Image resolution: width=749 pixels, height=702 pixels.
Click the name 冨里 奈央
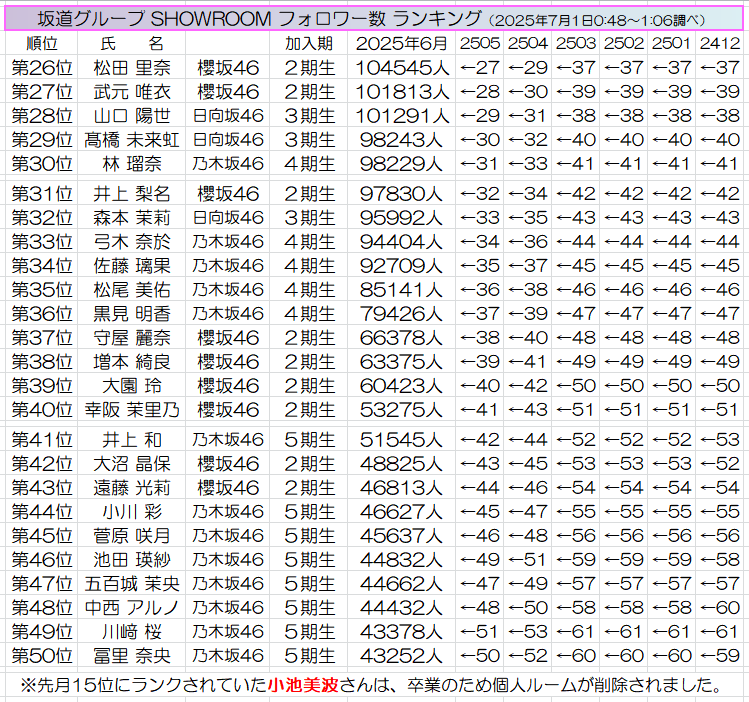click(x=132, y=656)
